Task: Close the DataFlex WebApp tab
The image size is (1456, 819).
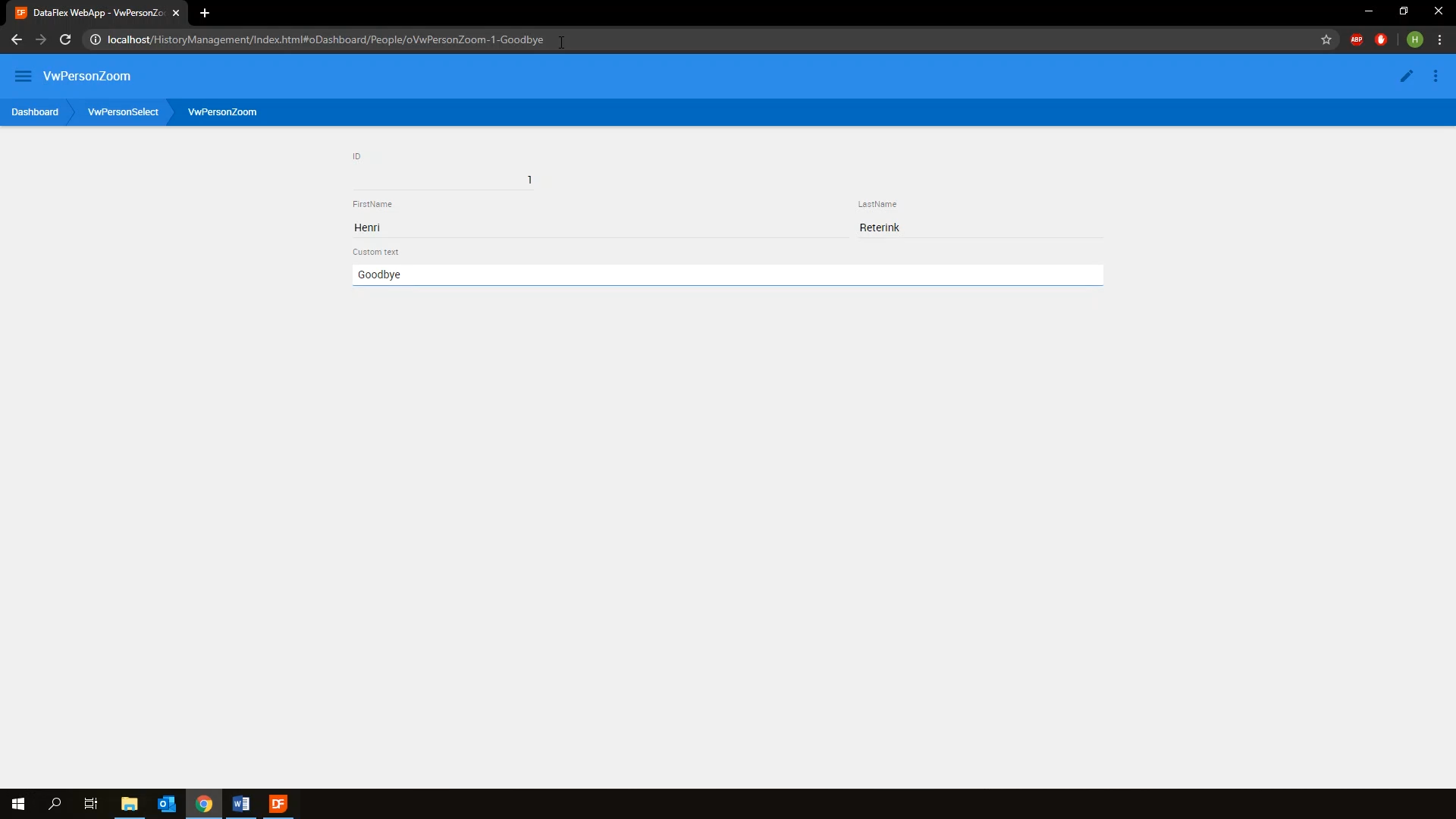Action: pyautogui.click(x=176, y=13)
